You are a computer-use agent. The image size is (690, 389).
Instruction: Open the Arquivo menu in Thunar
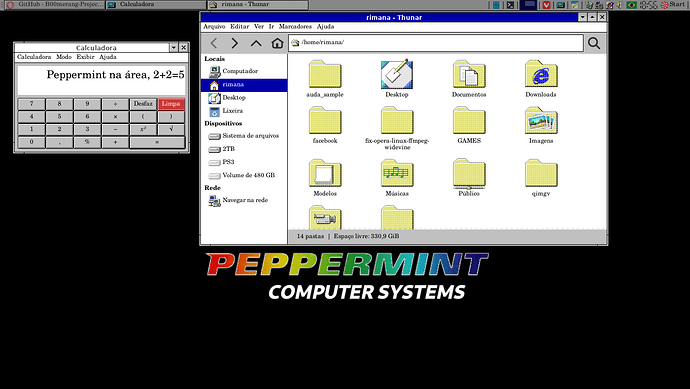click(x=214, y=26)
